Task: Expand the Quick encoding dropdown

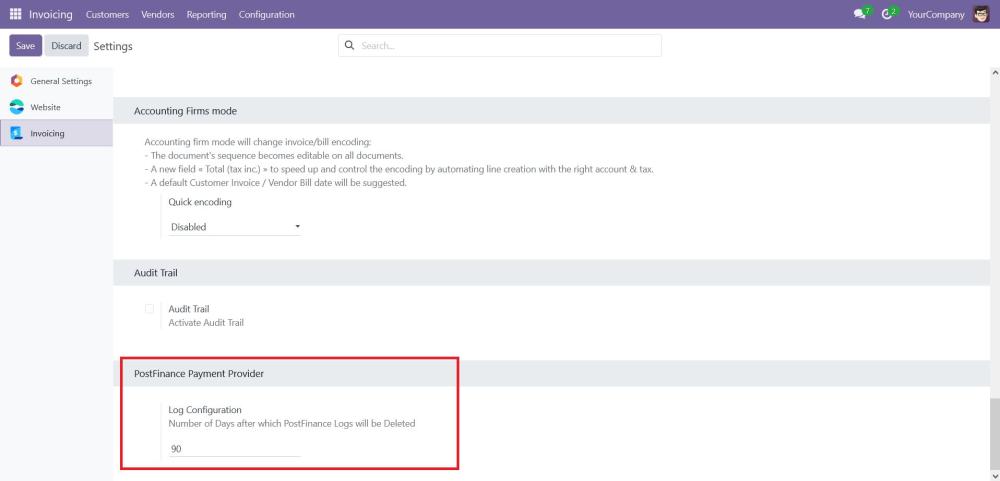Action: (x=234, y=227)
